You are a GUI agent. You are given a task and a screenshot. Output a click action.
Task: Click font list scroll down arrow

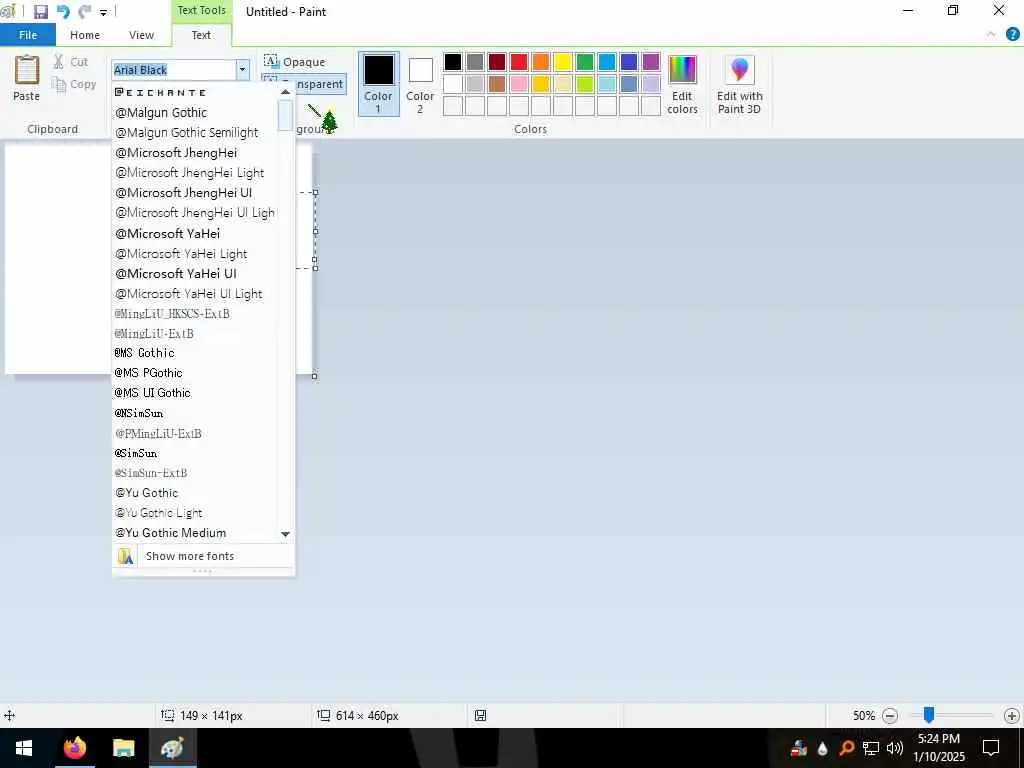(285, 534)
